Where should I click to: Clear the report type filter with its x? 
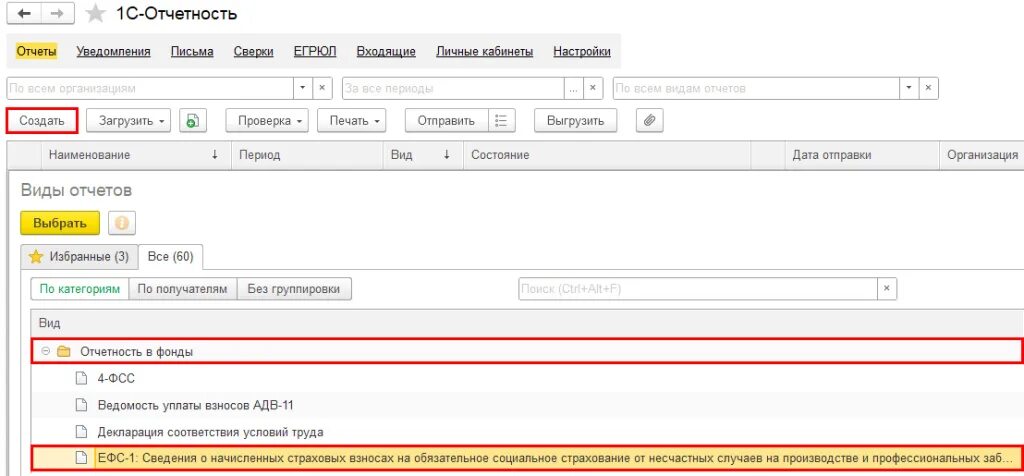click(928, 88)
